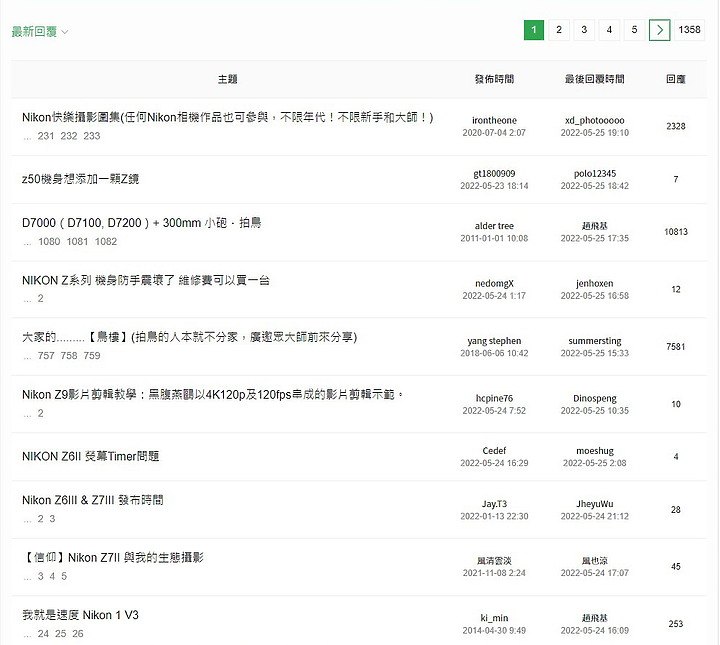The height and width of the screenshot is (645, 720).
Task: Click the 主題 column header
Action: [227, 79]
